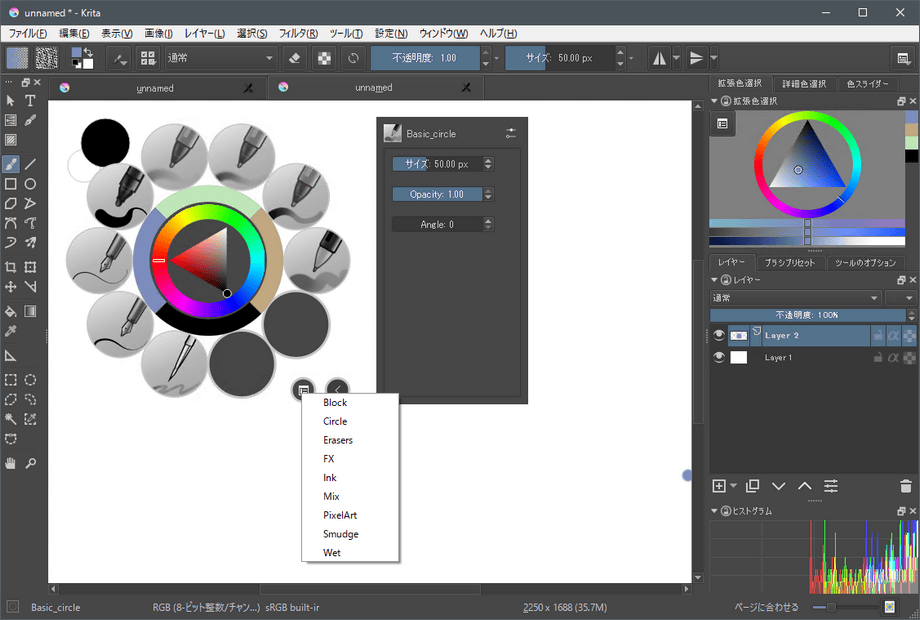This screenshot has width=920, height=620.
Task: Select the Zoom magnifier tool
Action: pos(30,463)
